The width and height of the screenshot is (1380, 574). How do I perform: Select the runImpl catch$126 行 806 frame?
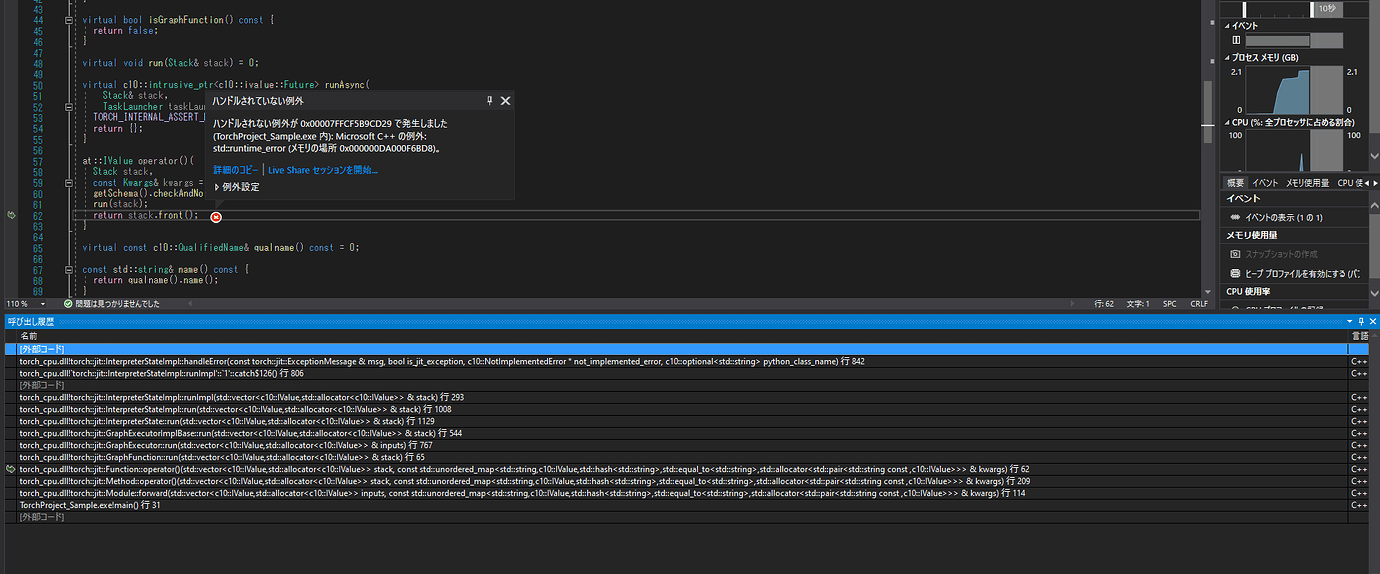[x=686, y=373]
